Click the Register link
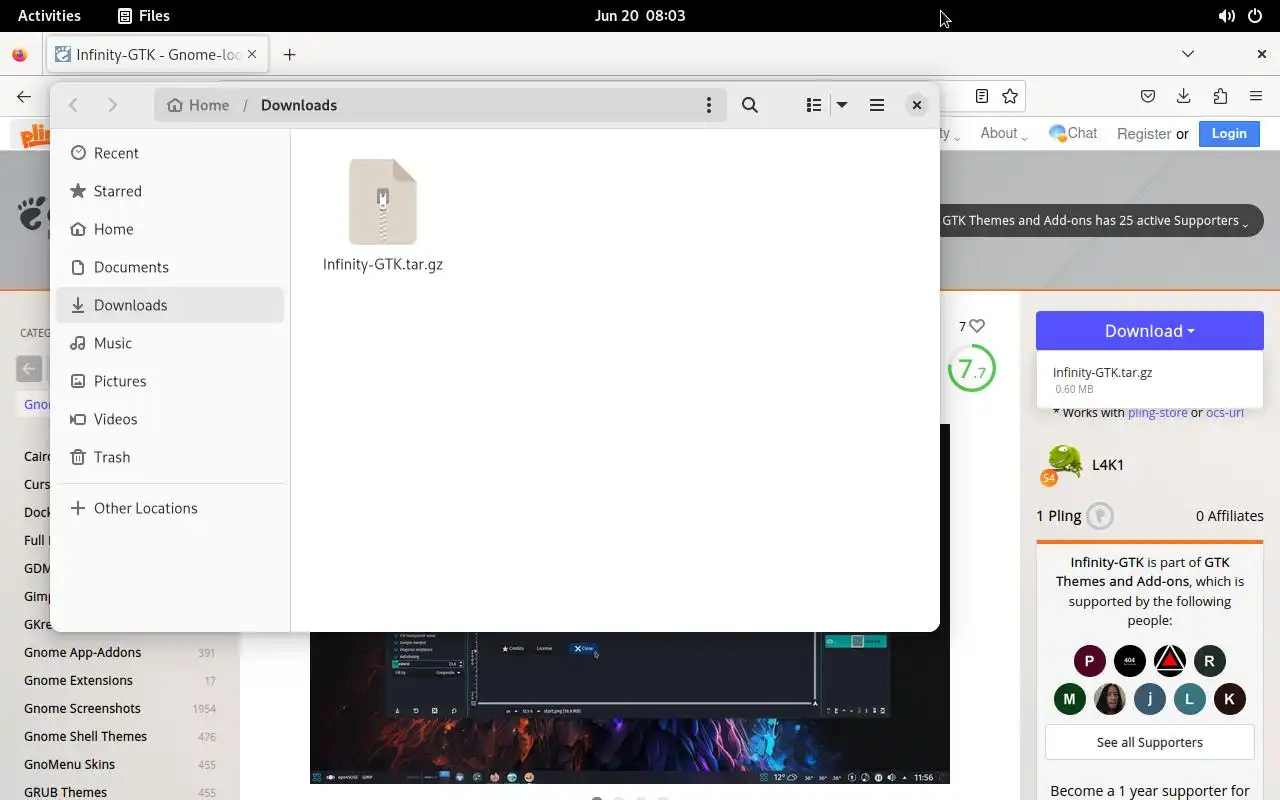This screenshot has height=800, width=1280. [x=1144, y=134]
